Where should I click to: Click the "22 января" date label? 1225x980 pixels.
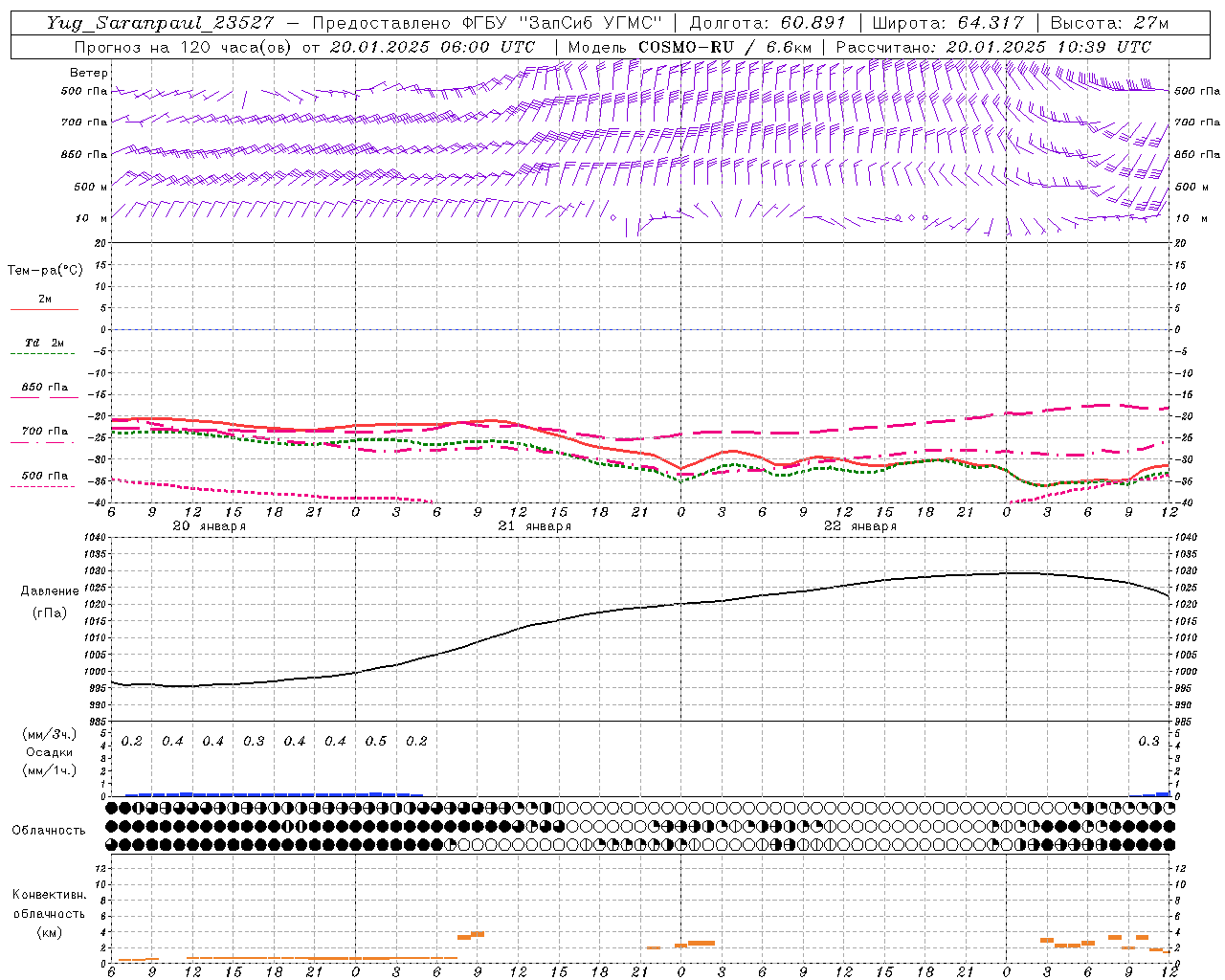(859, 526)
